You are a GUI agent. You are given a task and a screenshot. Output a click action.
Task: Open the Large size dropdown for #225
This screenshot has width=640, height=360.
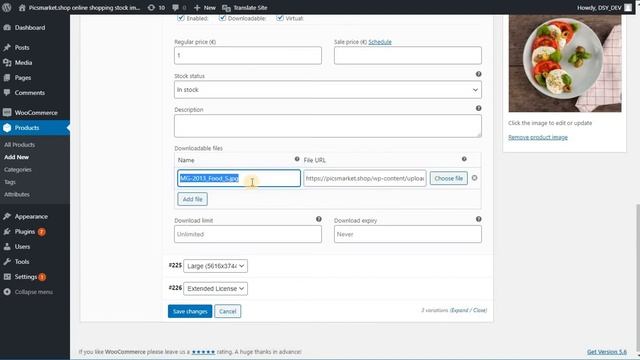coord(216,266)
